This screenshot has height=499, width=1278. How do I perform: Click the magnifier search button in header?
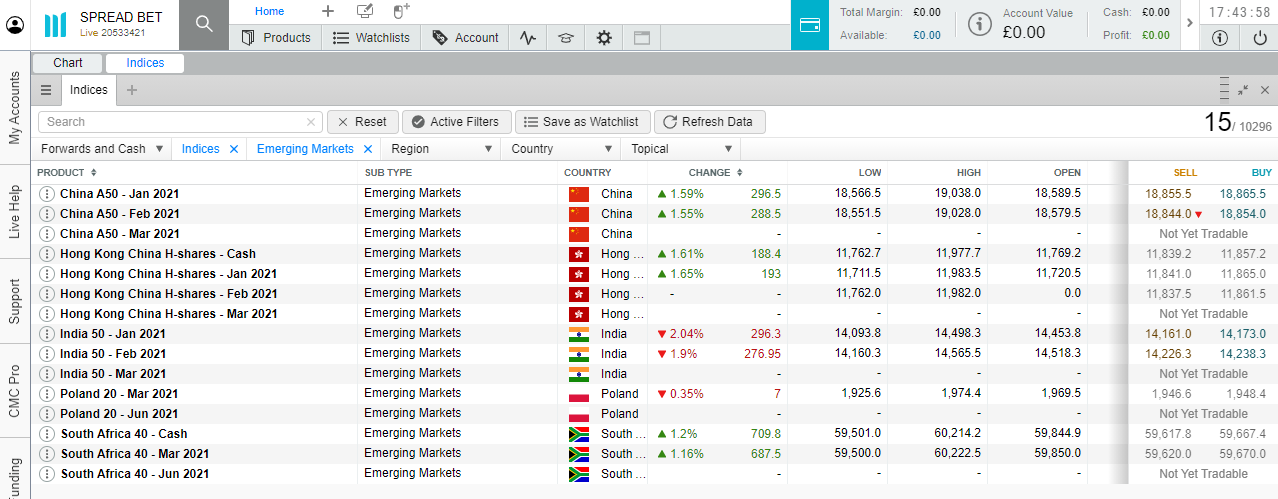[x=204, y=25]
